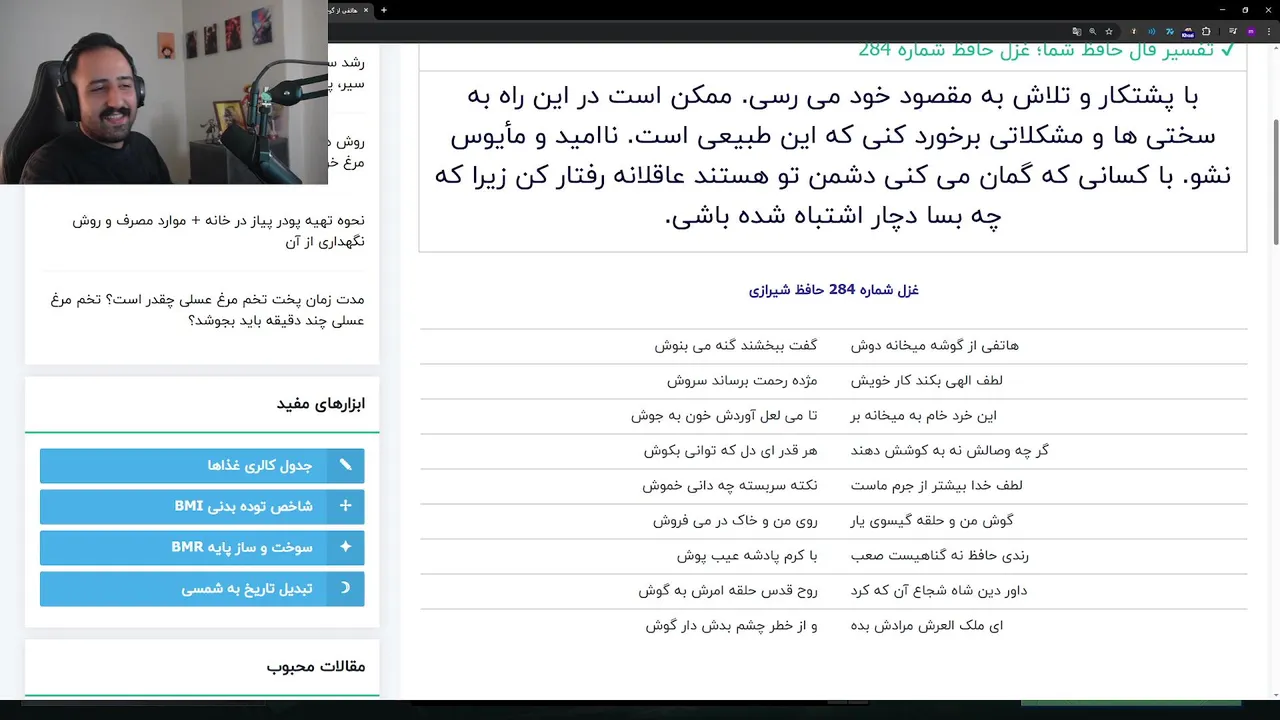Open تبدیل تاریخ به شمسی tool
Screen dimensions: 1280x720
pyautogui.click(x=202, y=588)
